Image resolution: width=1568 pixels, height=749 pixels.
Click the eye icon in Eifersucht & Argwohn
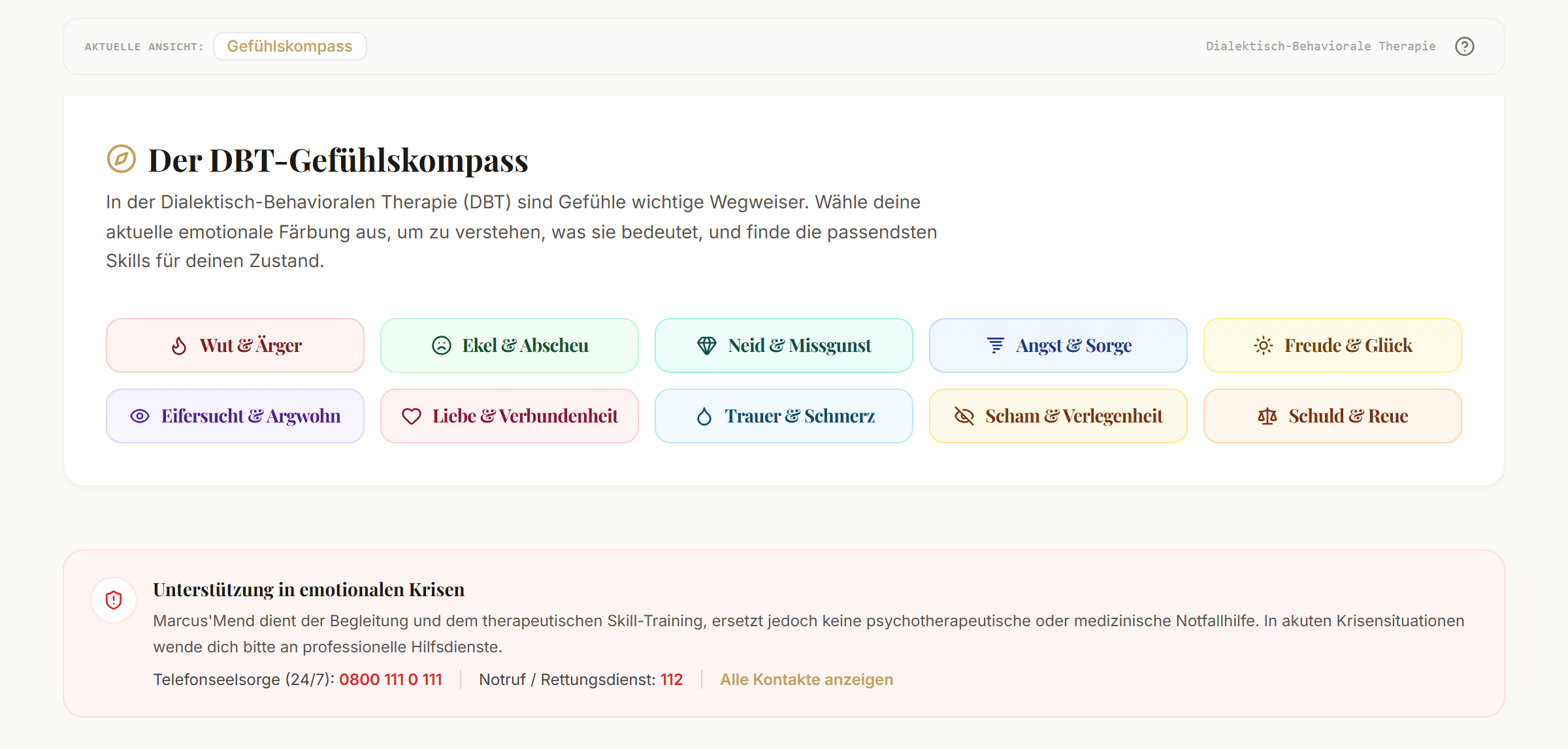coord(140,416)
